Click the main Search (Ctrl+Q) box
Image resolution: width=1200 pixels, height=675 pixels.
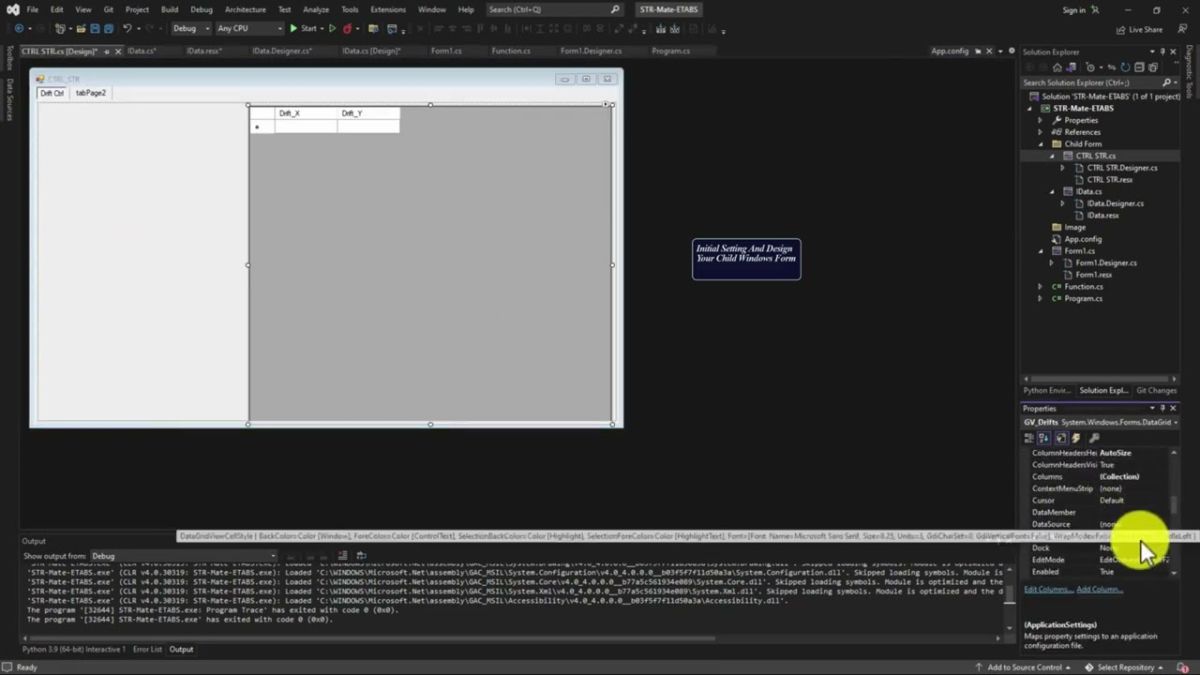[553, 9]
